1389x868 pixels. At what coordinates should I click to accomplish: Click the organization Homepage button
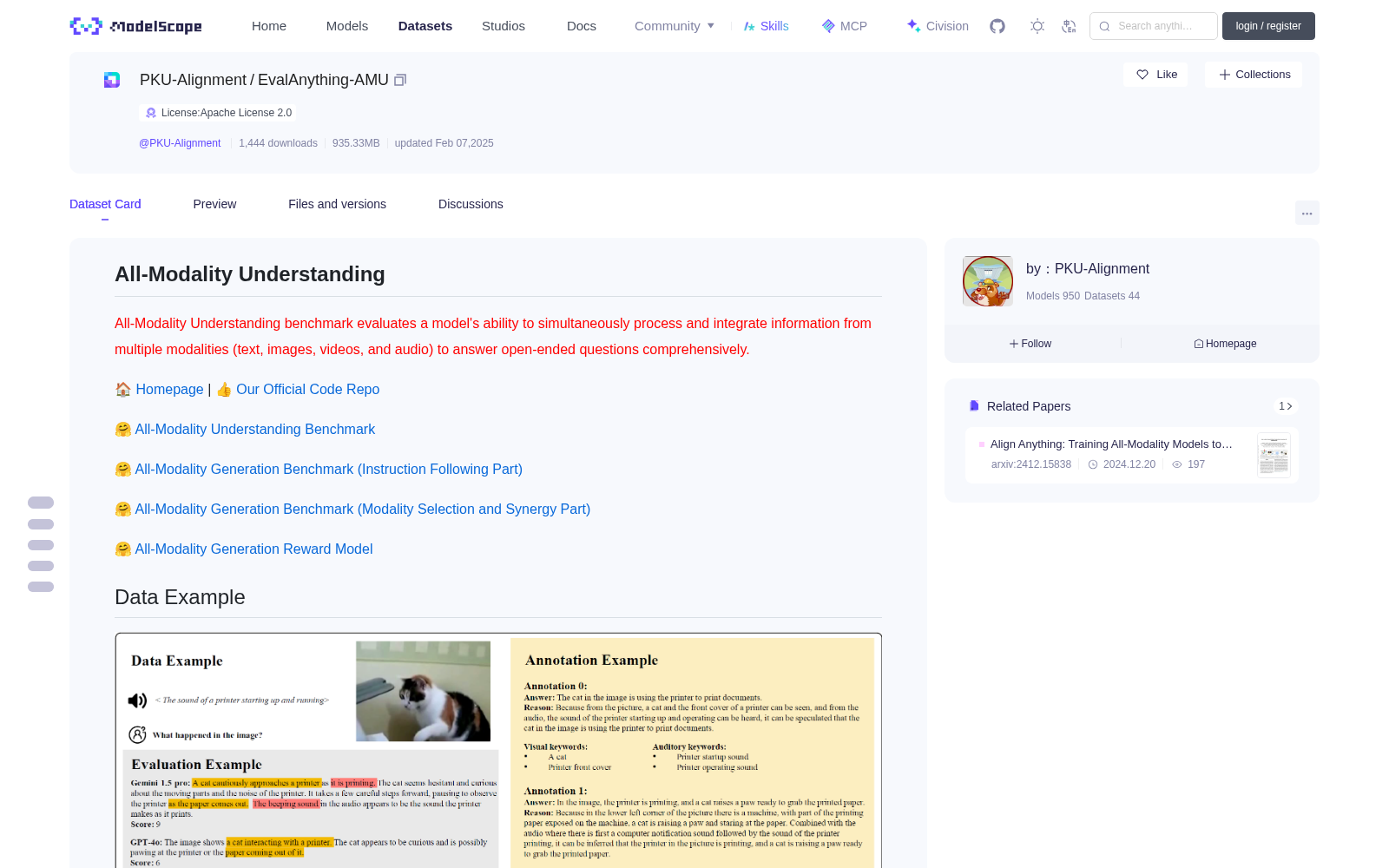[1225, 344]
